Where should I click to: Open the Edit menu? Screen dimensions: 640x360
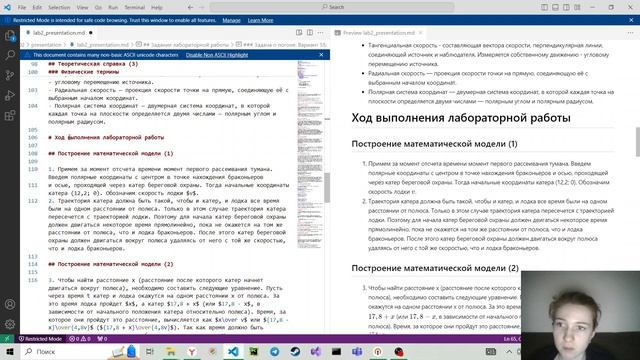pyautogui.click(x=37, y=7)
